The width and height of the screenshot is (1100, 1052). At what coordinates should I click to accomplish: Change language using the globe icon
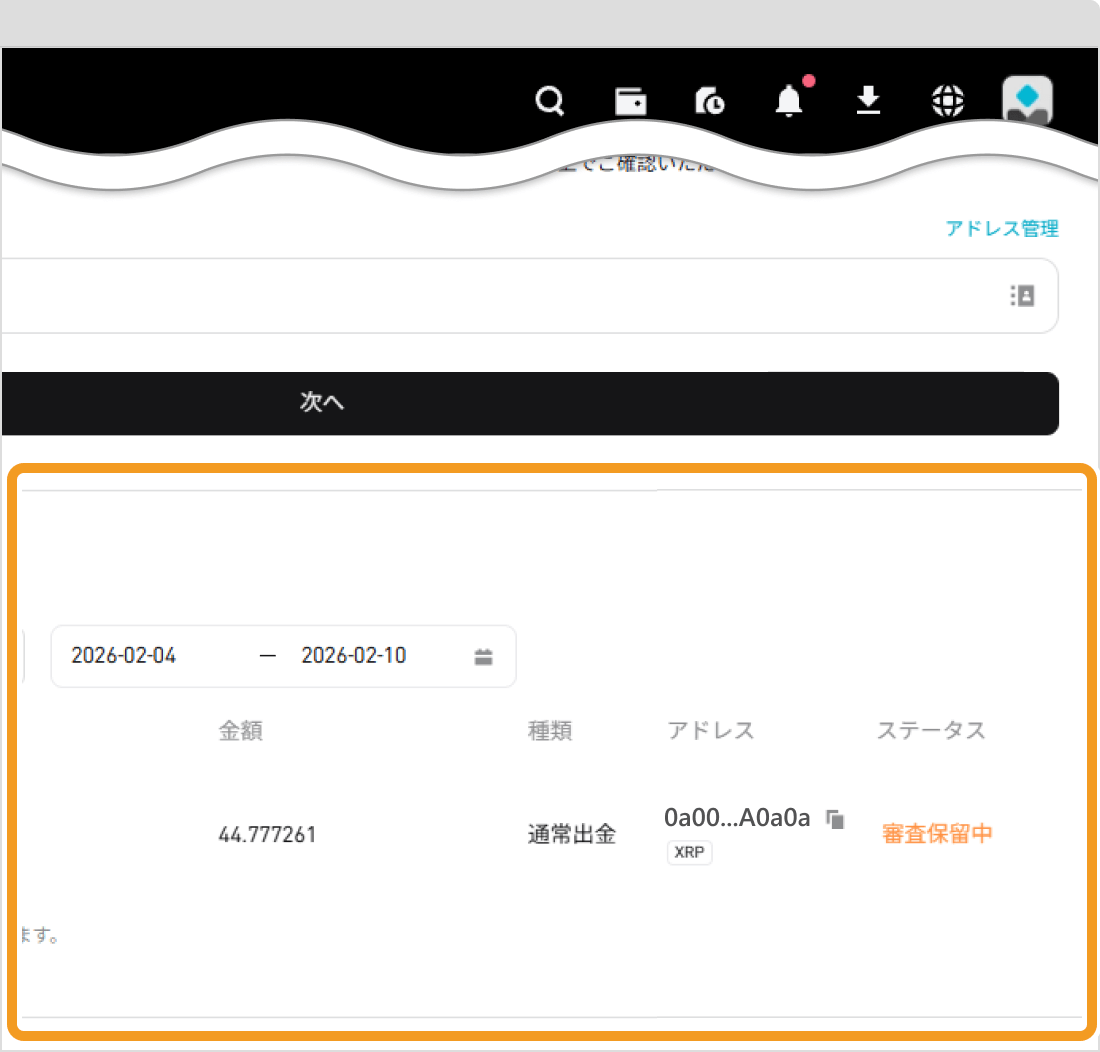tap(947, 101)
